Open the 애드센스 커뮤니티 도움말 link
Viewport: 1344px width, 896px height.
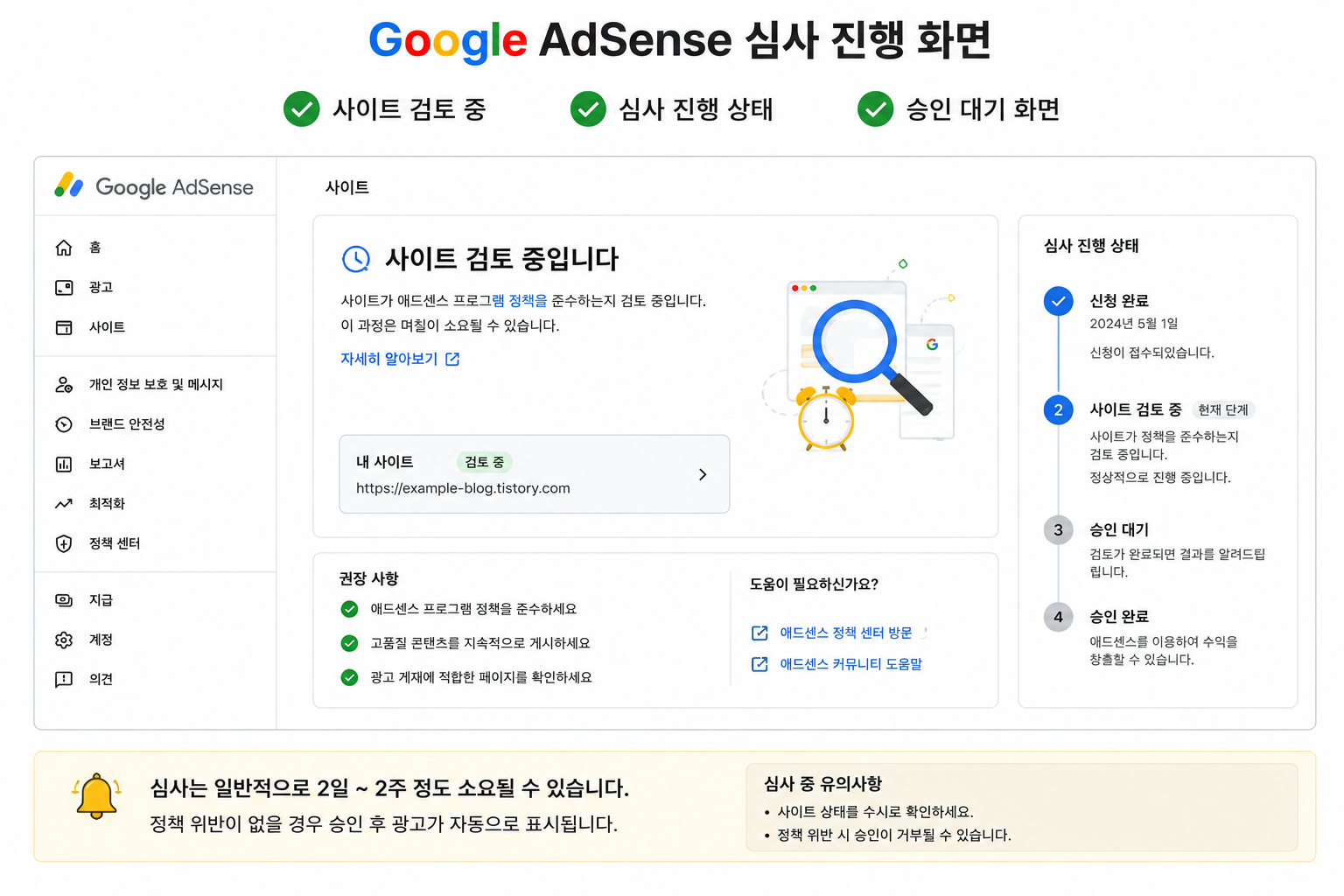click(x=851, y=664)
